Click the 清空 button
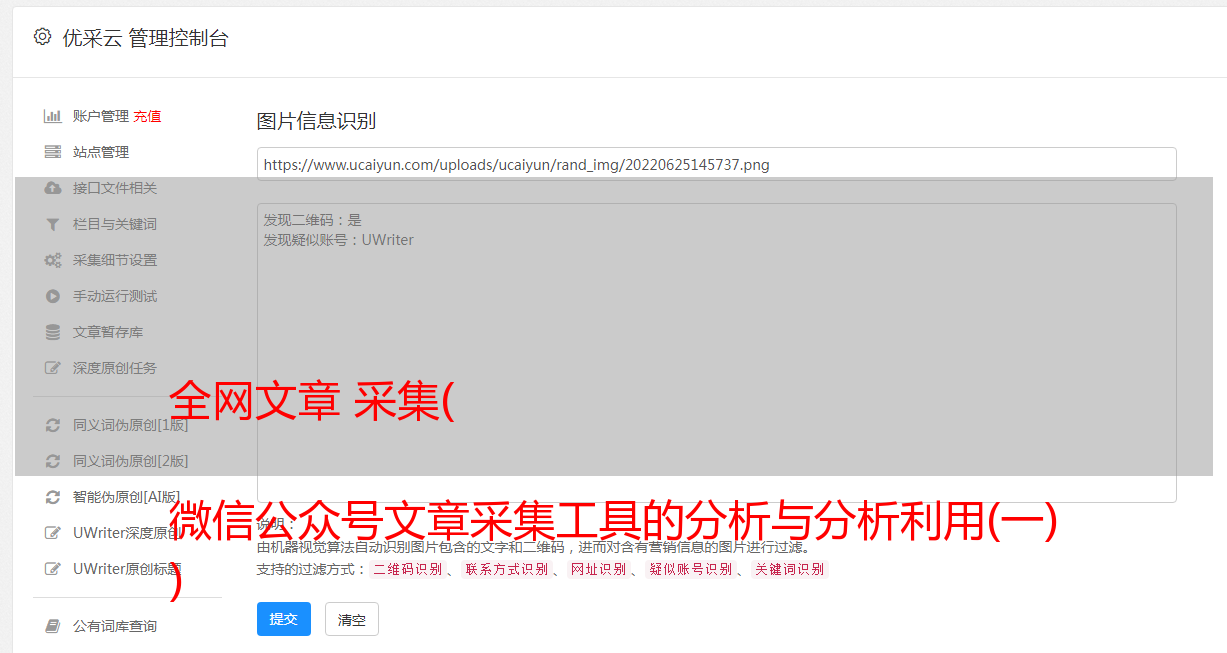Image resolution: width=1227 pixels, height=653 pixels. (x=352, y=619)
